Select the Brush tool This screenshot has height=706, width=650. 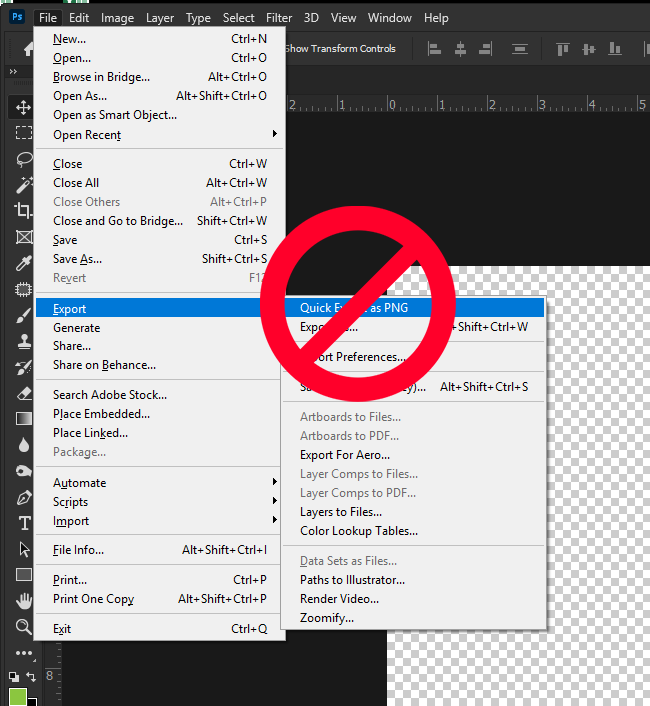coord(23,315)
